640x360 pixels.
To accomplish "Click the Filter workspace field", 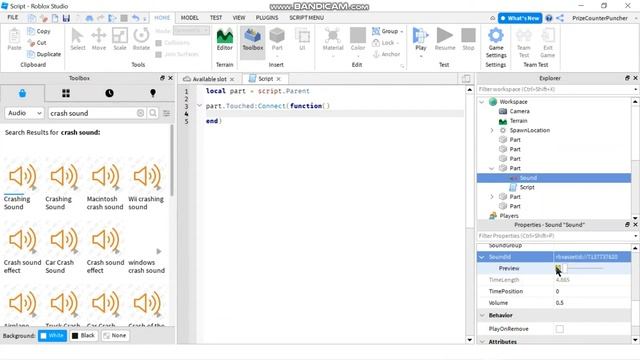I will tap(555, 89).
